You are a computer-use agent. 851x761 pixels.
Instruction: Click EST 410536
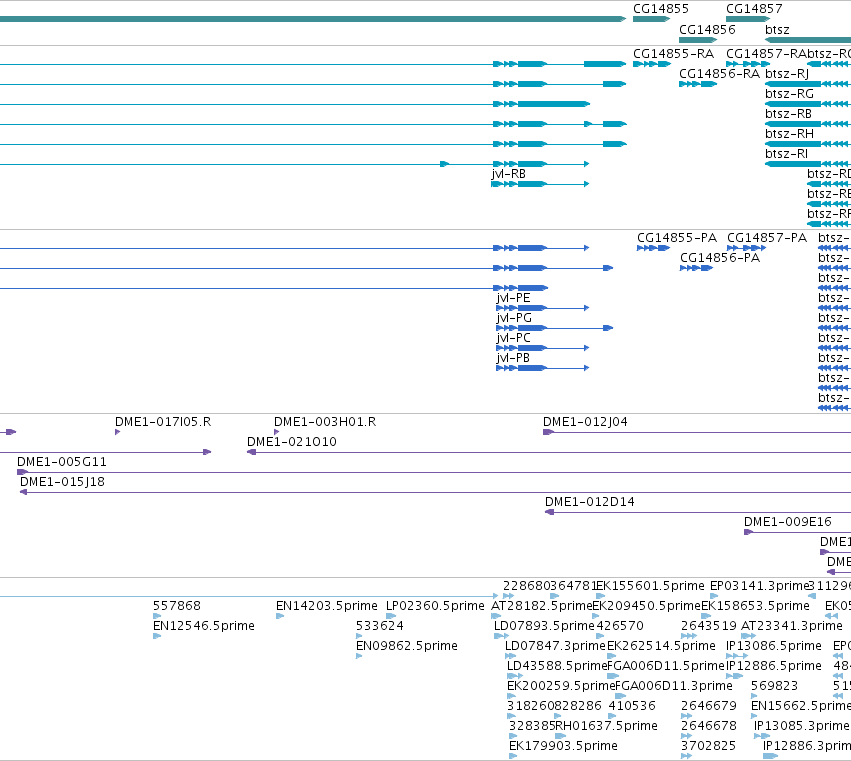point(632,706)
